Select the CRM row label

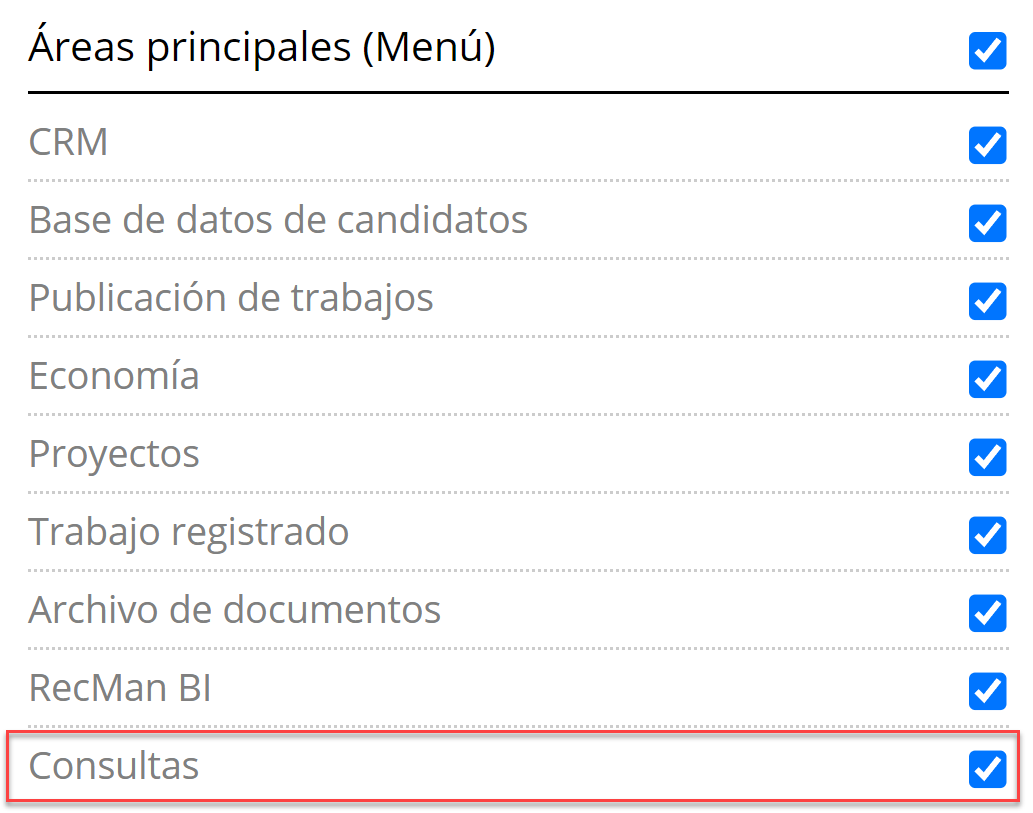[68, 143]
